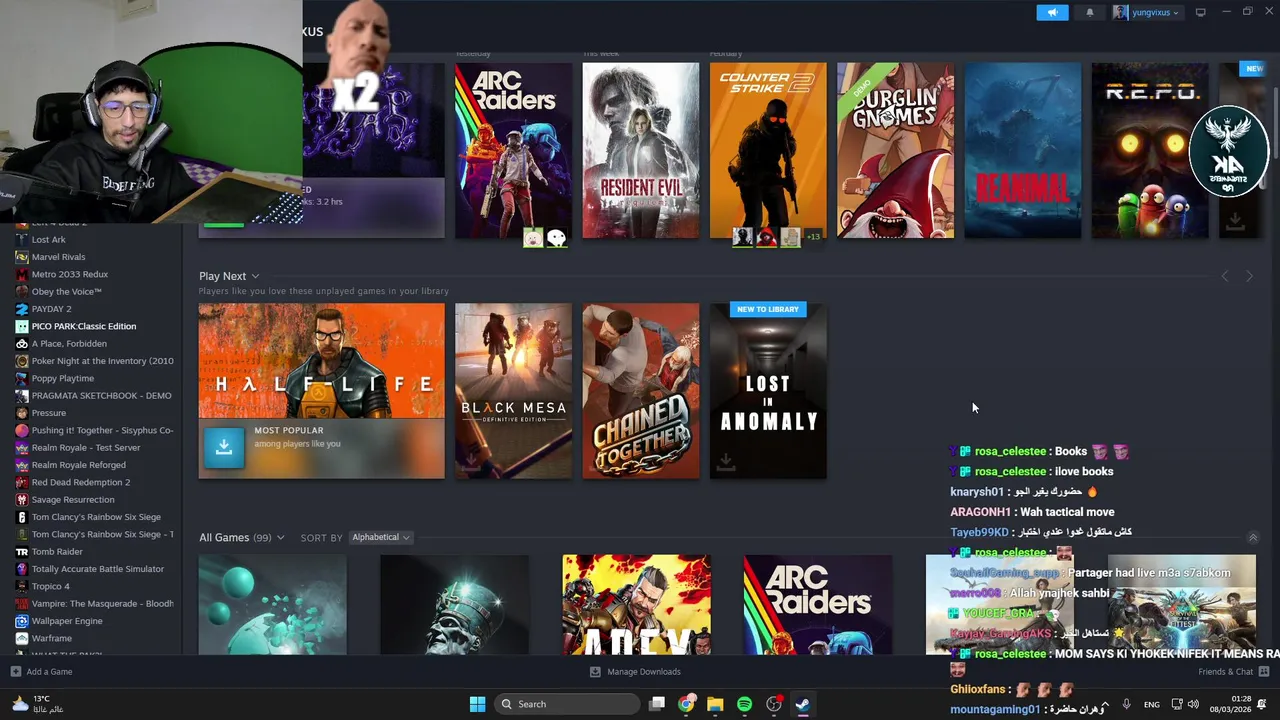Select PAYDAY 2 in library list
The width and height of the screenshot is (1280, 720).
[51, 309]
